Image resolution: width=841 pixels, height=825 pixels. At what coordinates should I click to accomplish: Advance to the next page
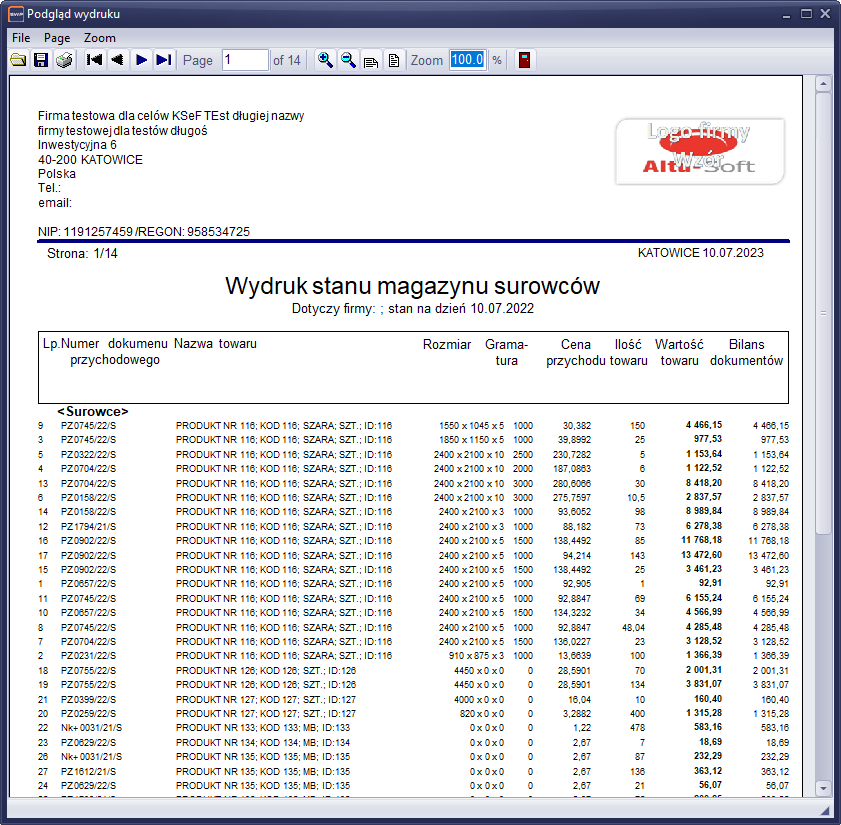(x=141, y=60)
